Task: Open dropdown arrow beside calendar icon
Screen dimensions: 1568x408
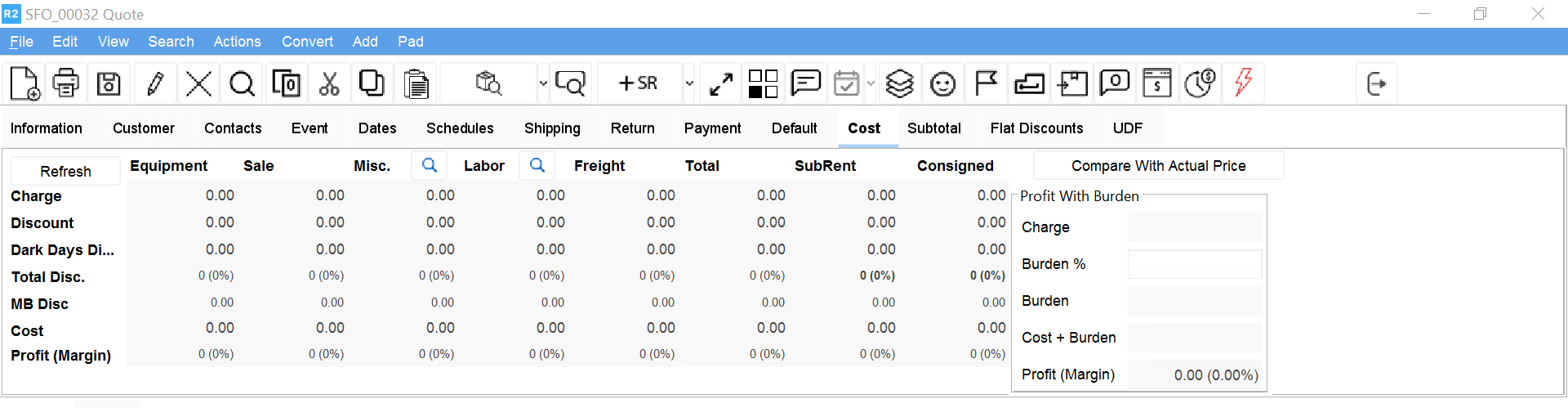Action: click(x=871, y=83)
